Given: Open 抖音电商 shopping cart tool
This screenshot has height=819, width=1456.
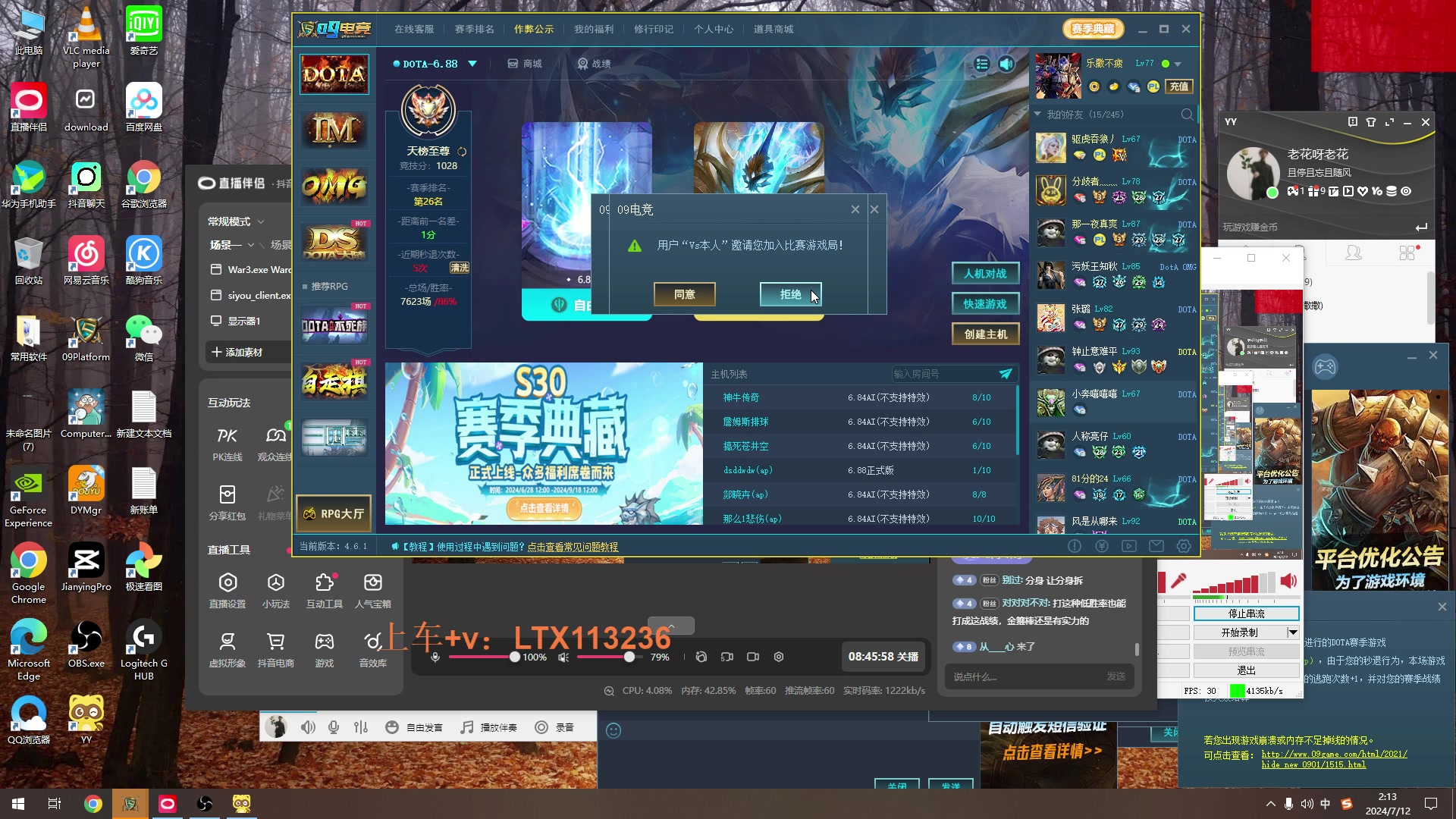Looking at the screenshot, I should coord(276,650).
